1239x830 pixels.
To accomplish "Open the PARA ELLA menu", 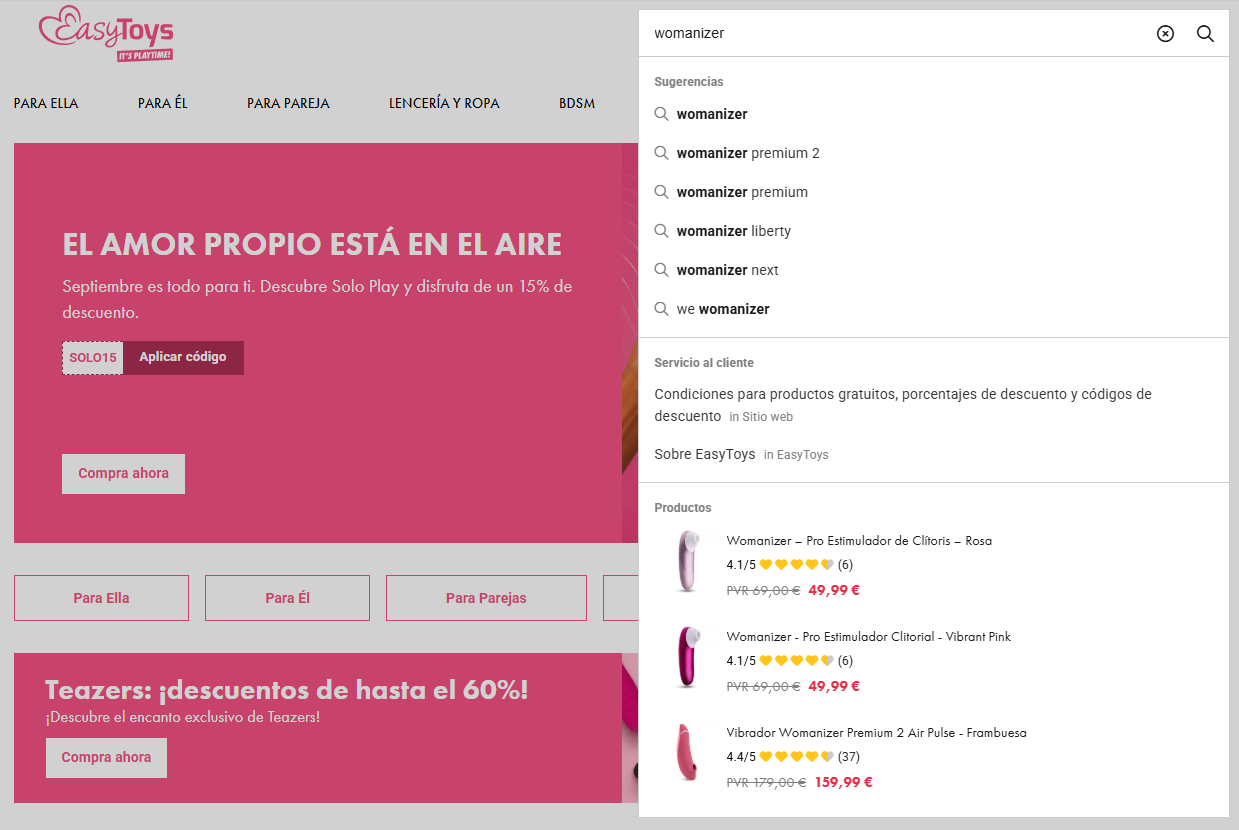I will tap(46, 103).
